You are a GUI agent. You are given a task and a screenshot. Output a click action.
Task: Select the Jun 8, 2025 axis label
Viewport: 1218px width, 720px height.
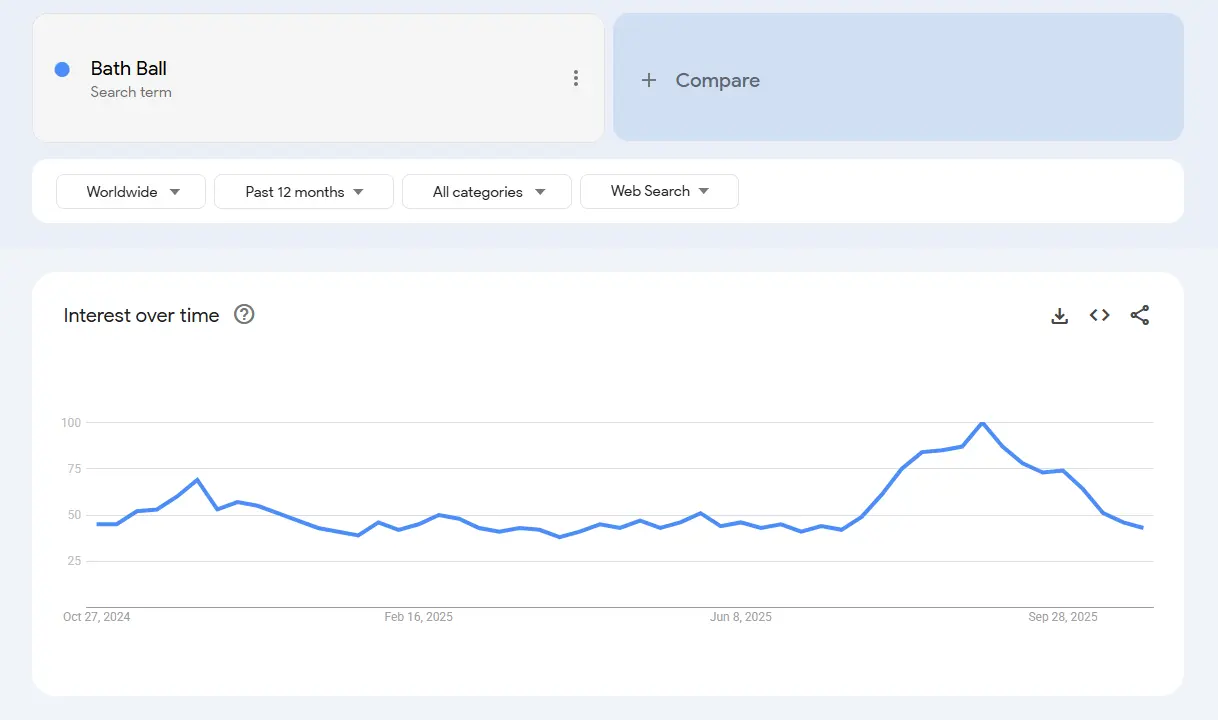click(x=740, y=617)
